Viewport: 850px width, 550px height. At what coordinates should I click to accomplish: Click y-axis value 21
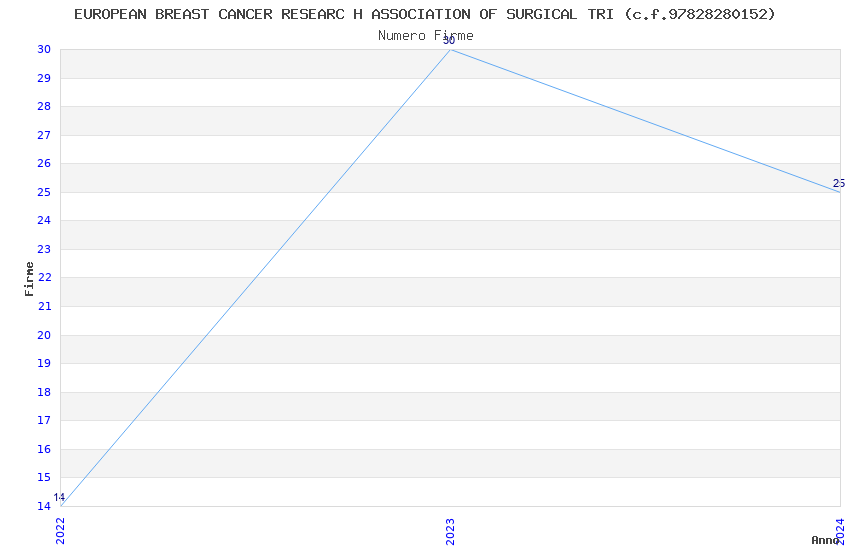point(44,306)
